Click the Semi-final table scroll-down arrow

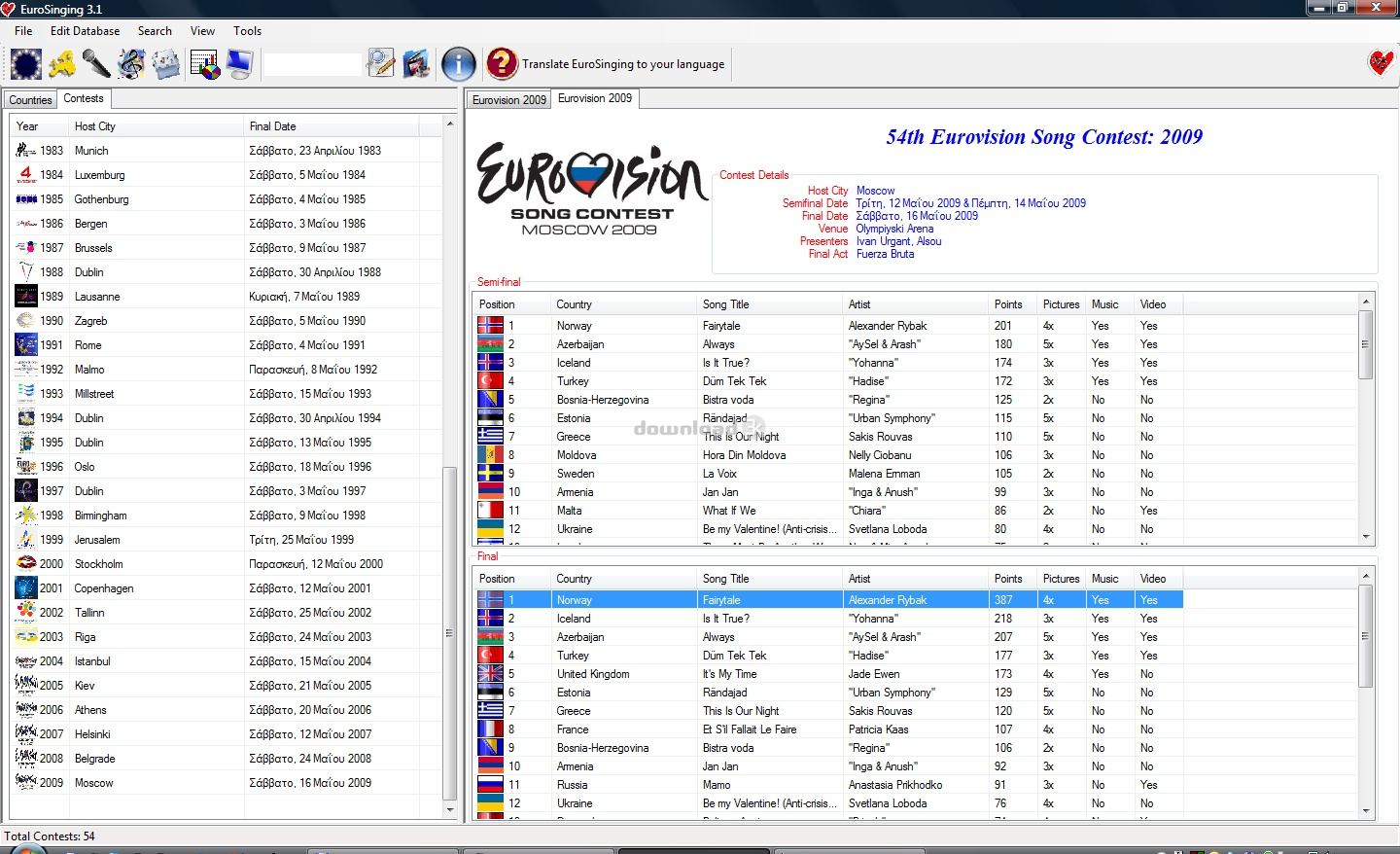(x=1366, y=536)
